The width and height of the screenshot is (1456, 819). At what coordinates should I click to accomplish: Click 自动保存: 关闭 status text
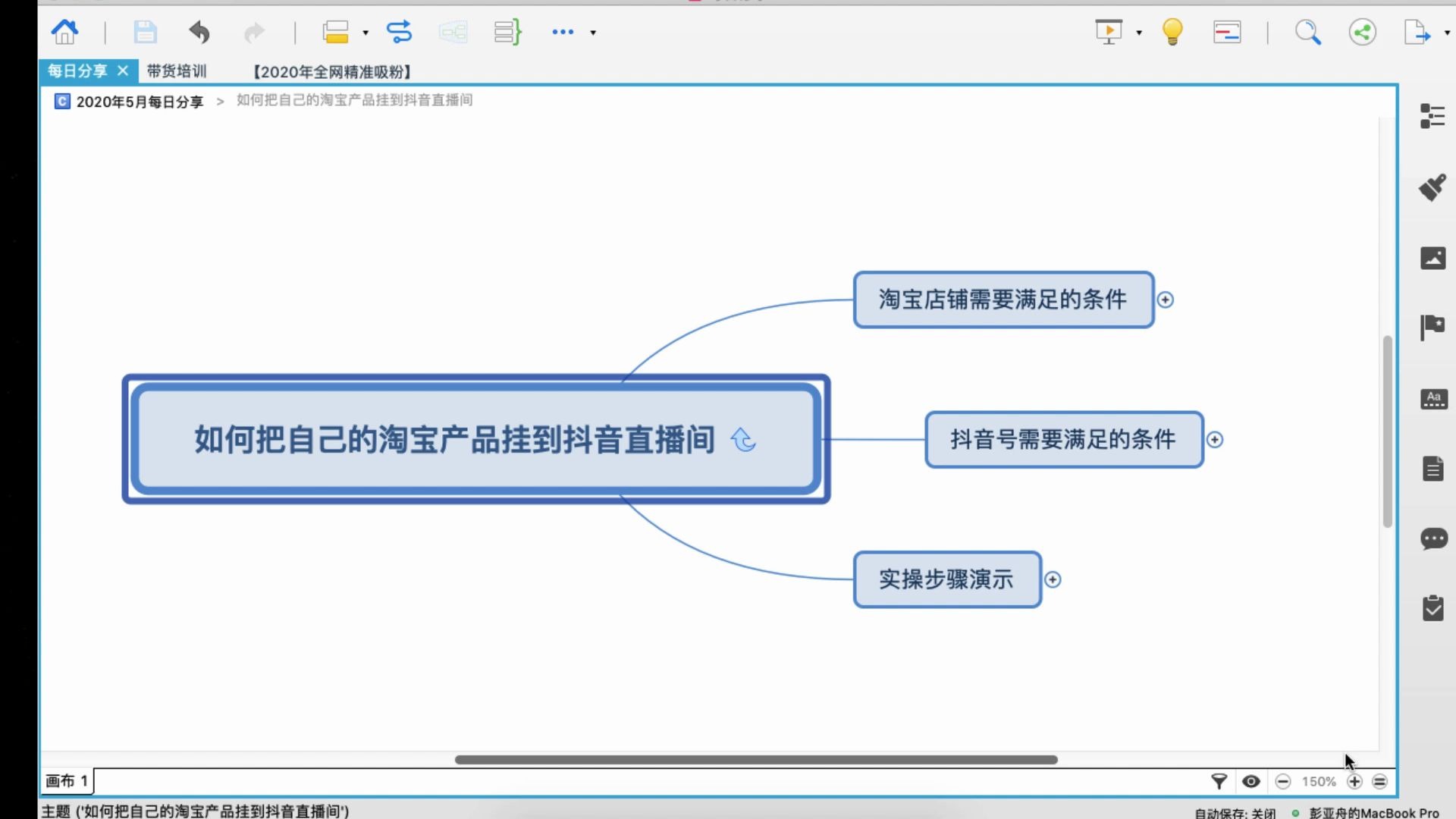tap(1235, 813)
